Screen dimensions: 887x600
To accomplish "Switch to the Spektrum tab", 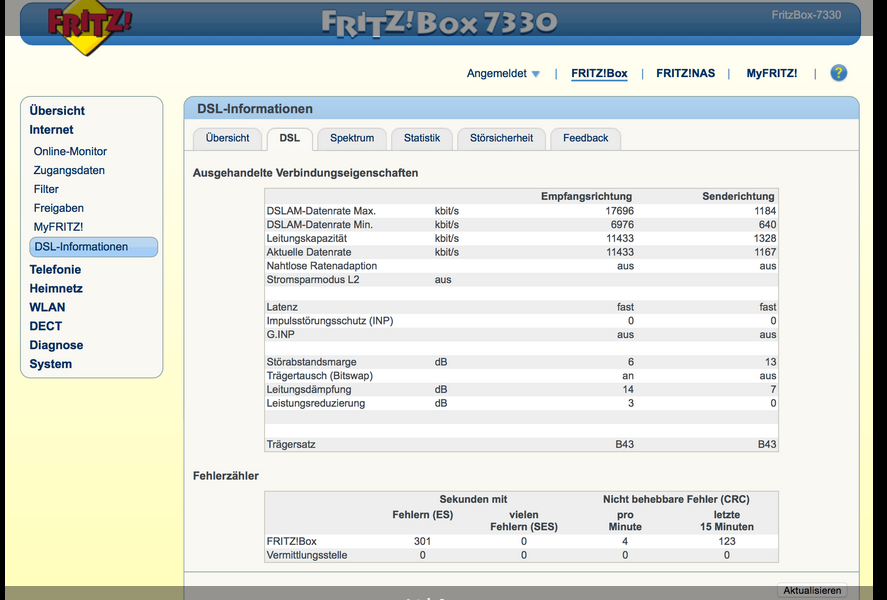I will [351, 138].
